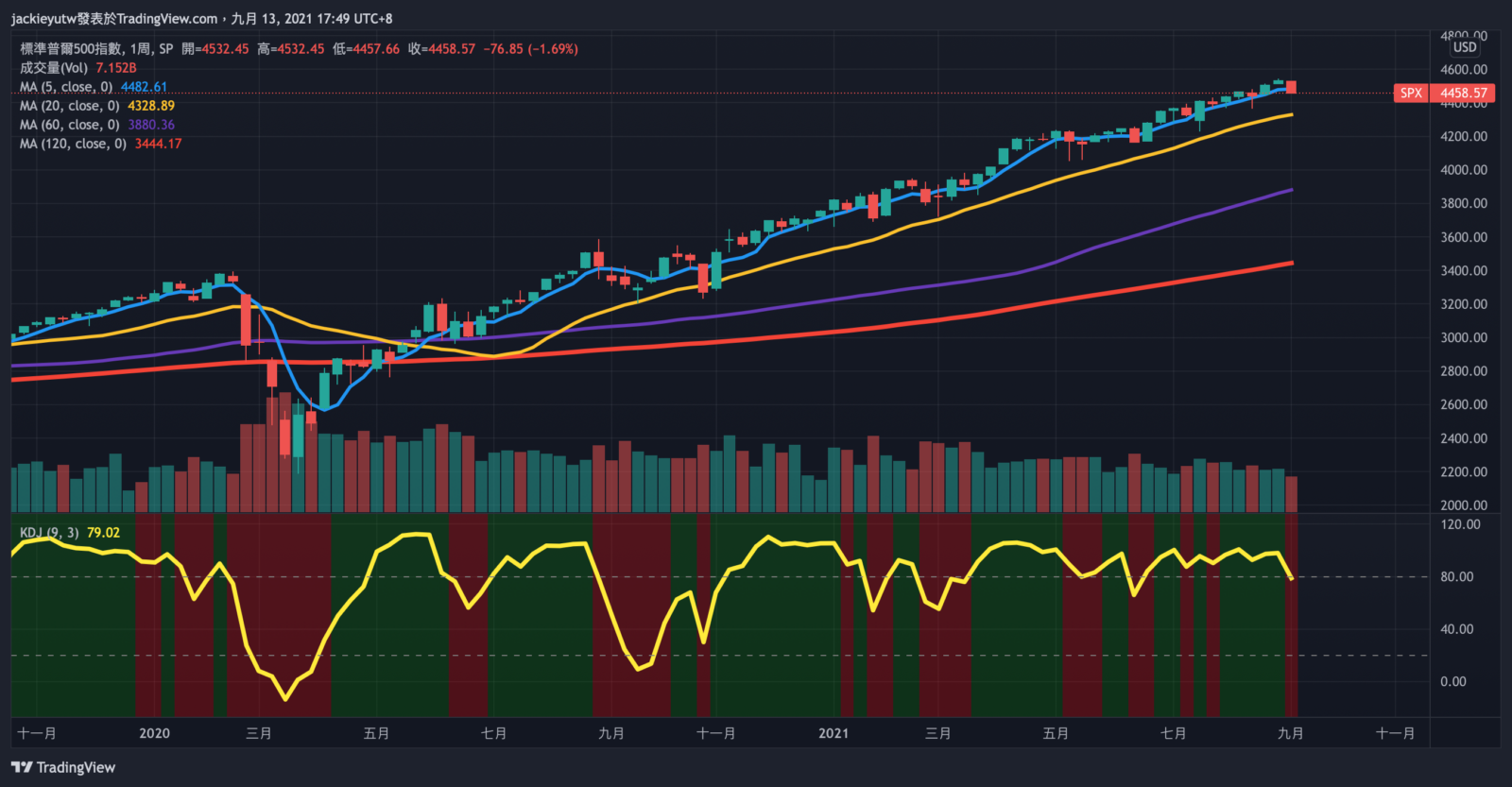
Task: Click the MA (60, close, 0) indicator legend
Action: point(69,125)
